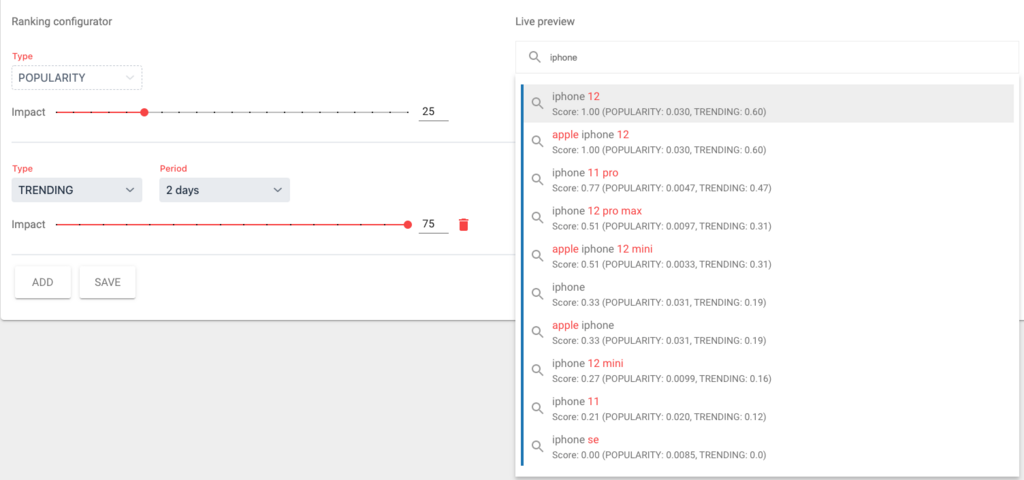Click the ADD button

click(x=42, y=282)
